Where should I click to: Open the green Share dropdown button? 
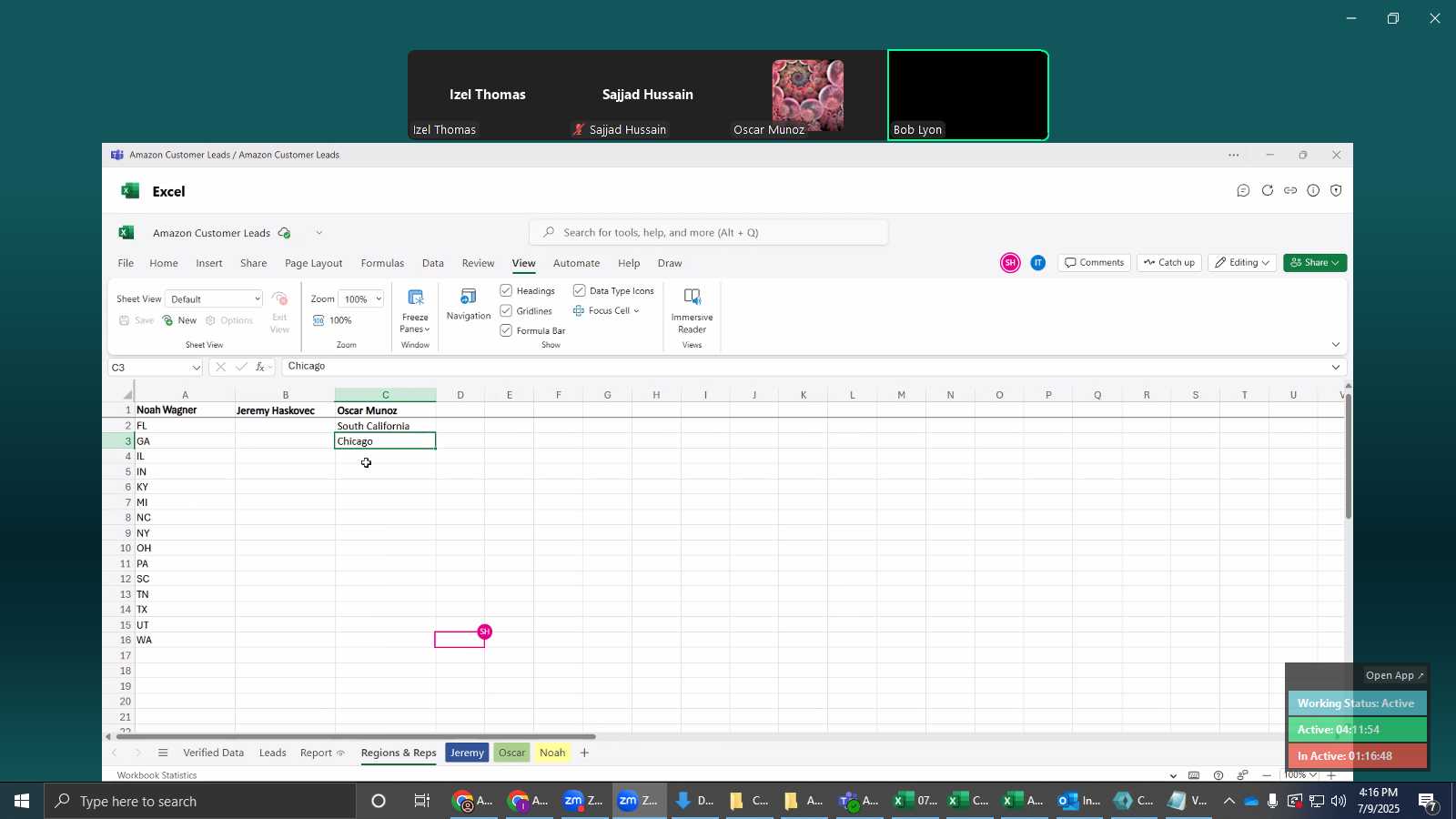point(1315,263)
